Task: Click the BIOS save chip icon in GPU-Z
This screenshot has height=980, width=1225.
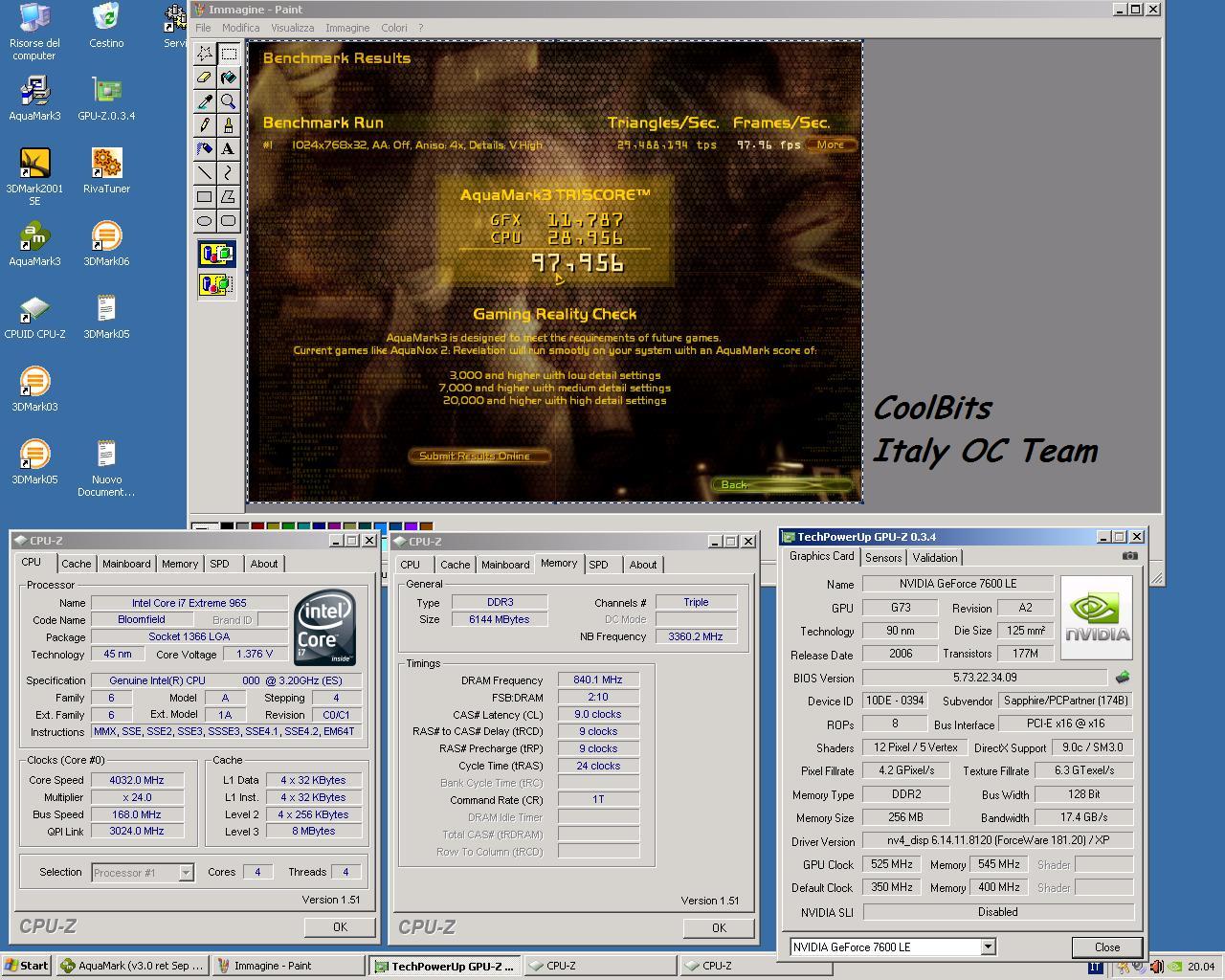Action: (x=1122, y=678)
